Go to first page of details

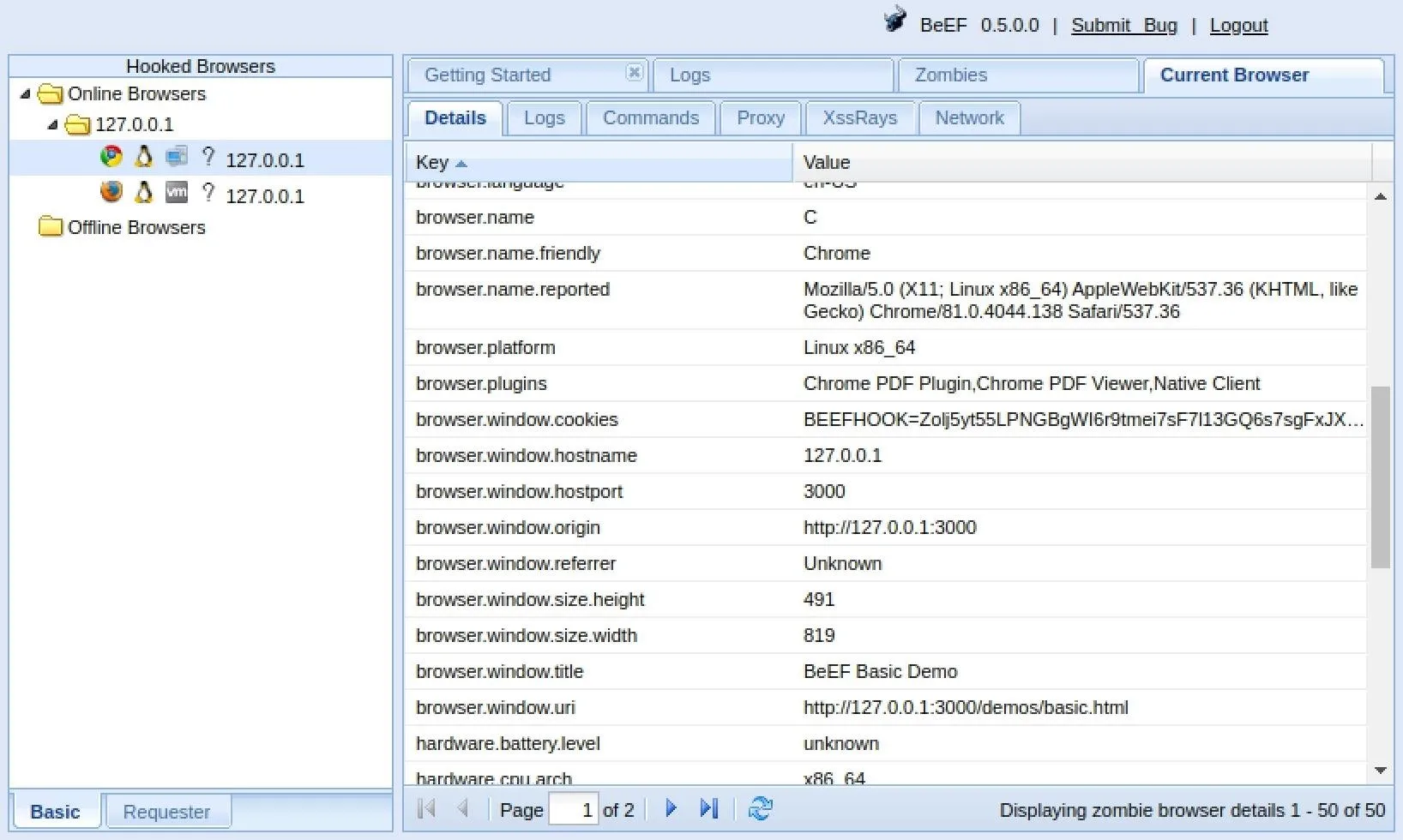[427, 808]
